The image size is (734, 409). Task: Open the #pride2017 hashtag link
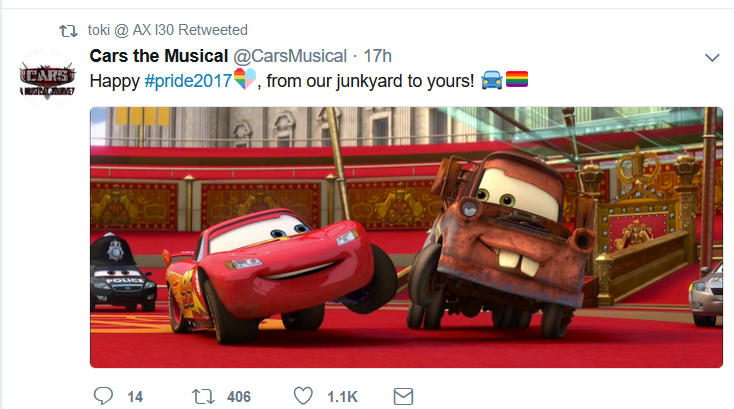[x=189, y=81]
